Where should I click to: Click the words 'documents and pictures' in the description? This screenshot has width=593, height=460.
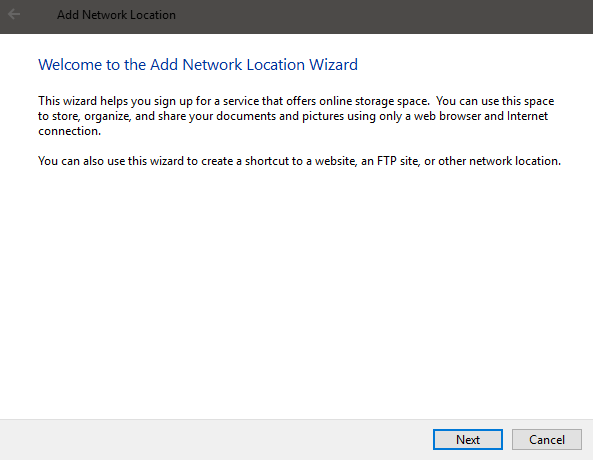280,116
